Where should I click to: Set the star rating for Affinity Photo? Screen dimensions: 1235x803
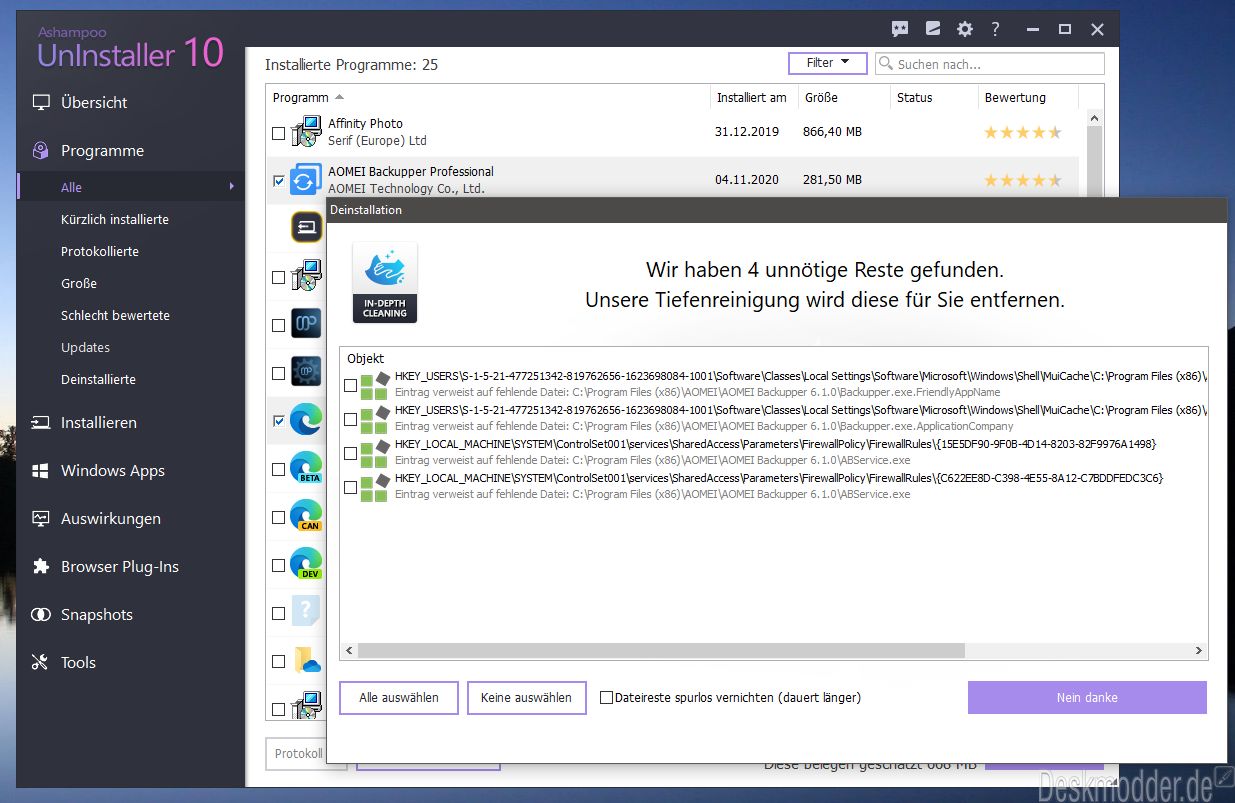[1023, 132]
